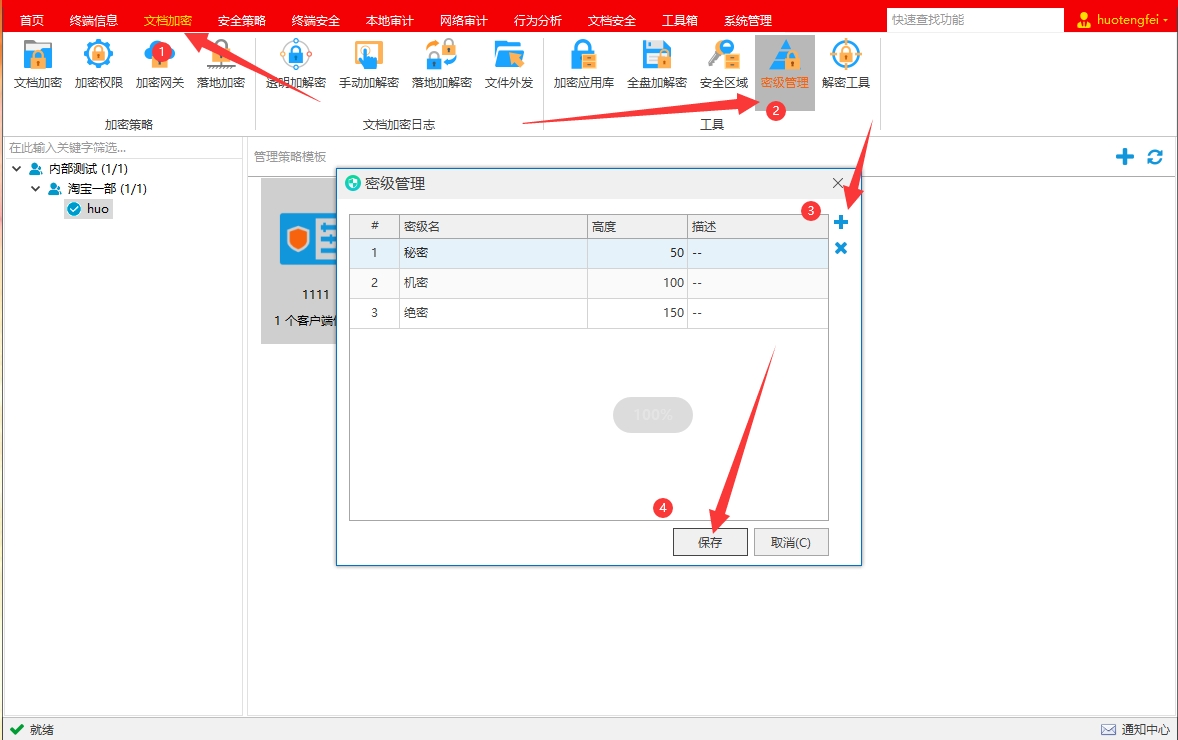Click the user icon beside huotengfei
This screenshot has width=1178, height=740.
1083,20
